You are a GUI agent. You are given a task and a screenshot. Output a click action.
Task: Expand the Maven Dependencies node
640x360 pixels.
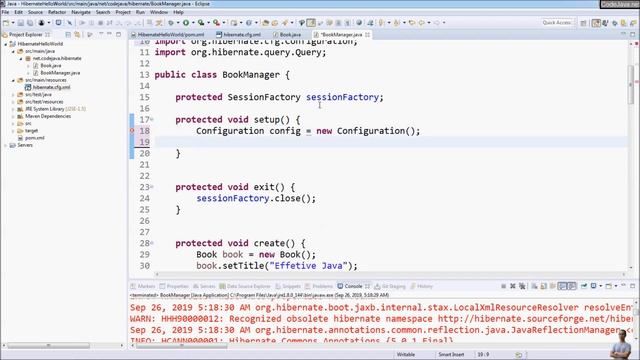tap(13, 116)
